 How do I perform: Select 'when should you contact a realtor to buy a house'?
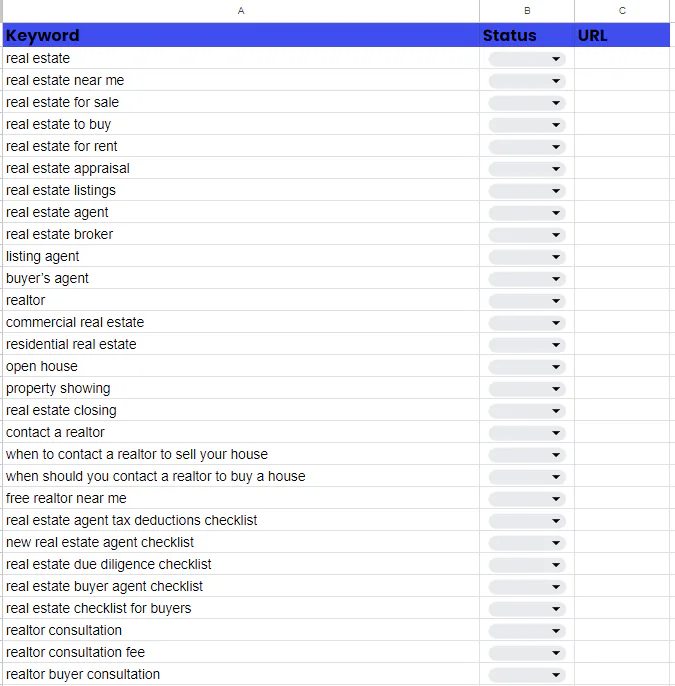pyautogui.click(x=241, y=476)
